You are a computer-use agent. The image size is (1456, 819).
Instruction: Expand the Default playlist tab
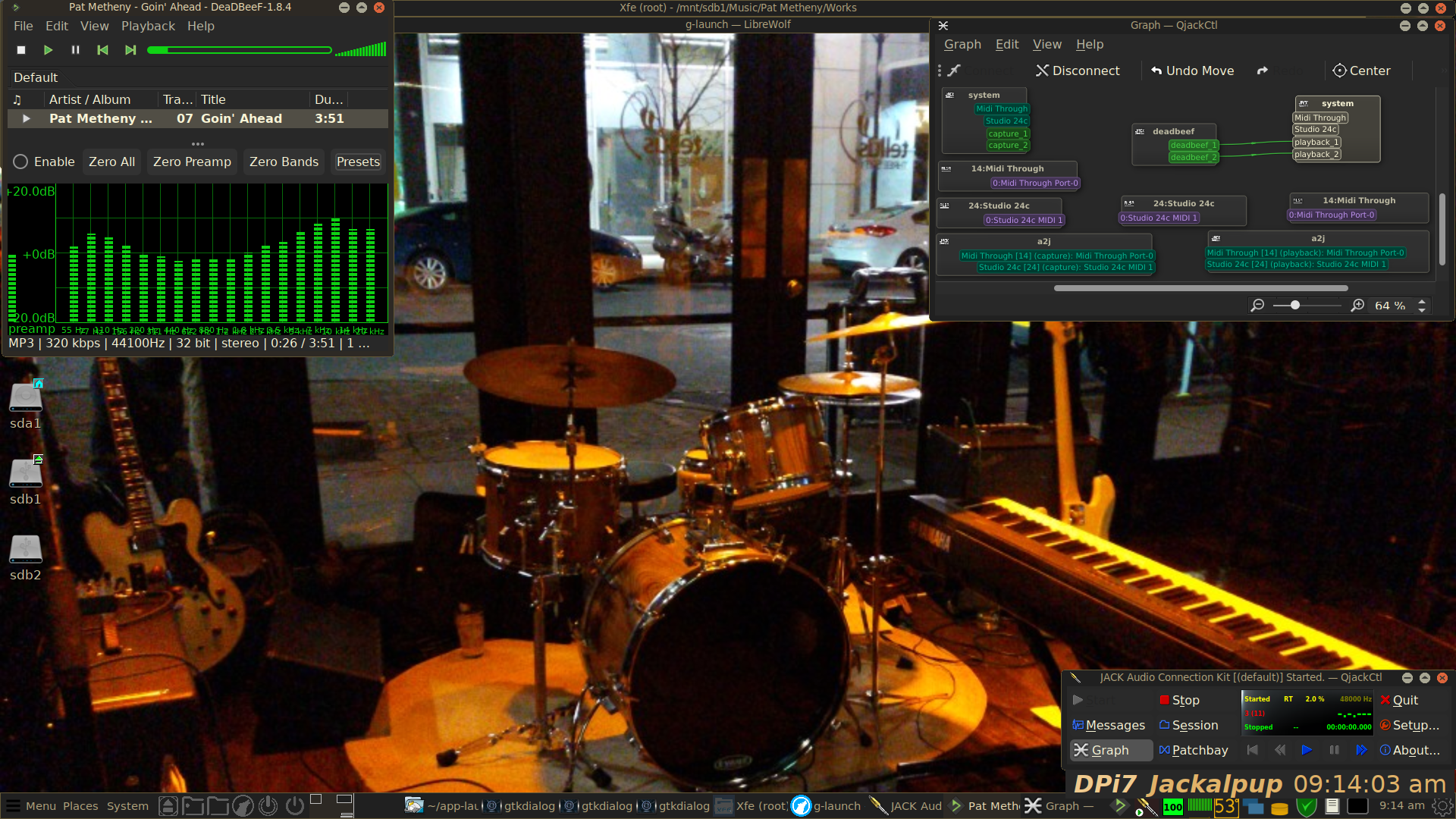pyautogui.click(x=36, y=77)
